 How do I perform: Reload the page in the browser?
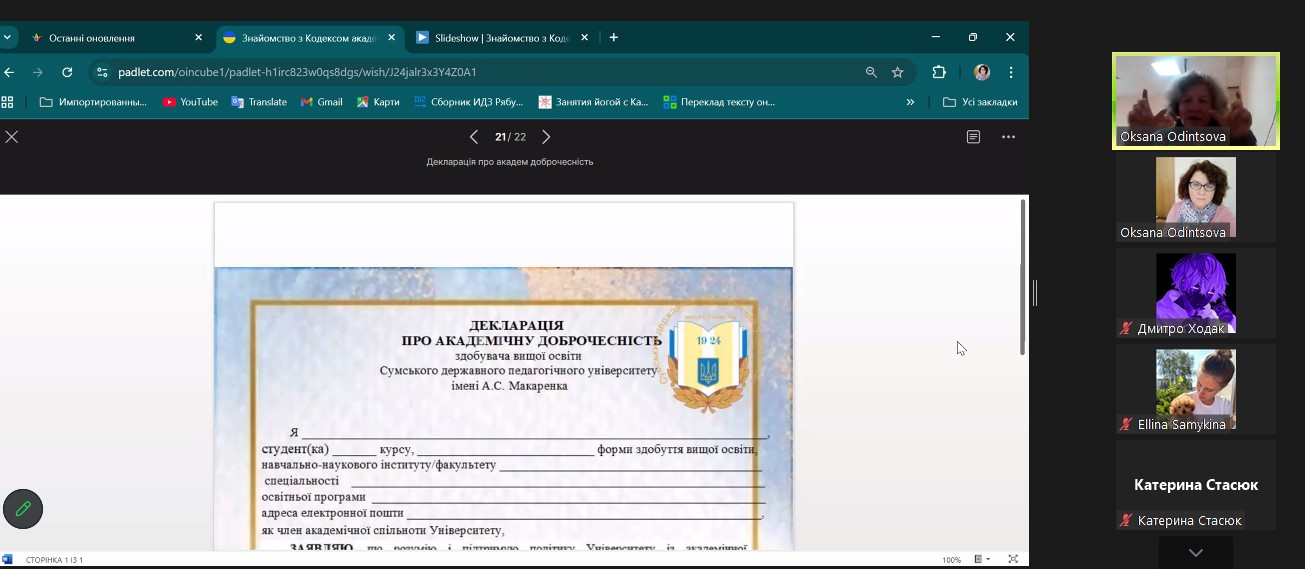67,72
